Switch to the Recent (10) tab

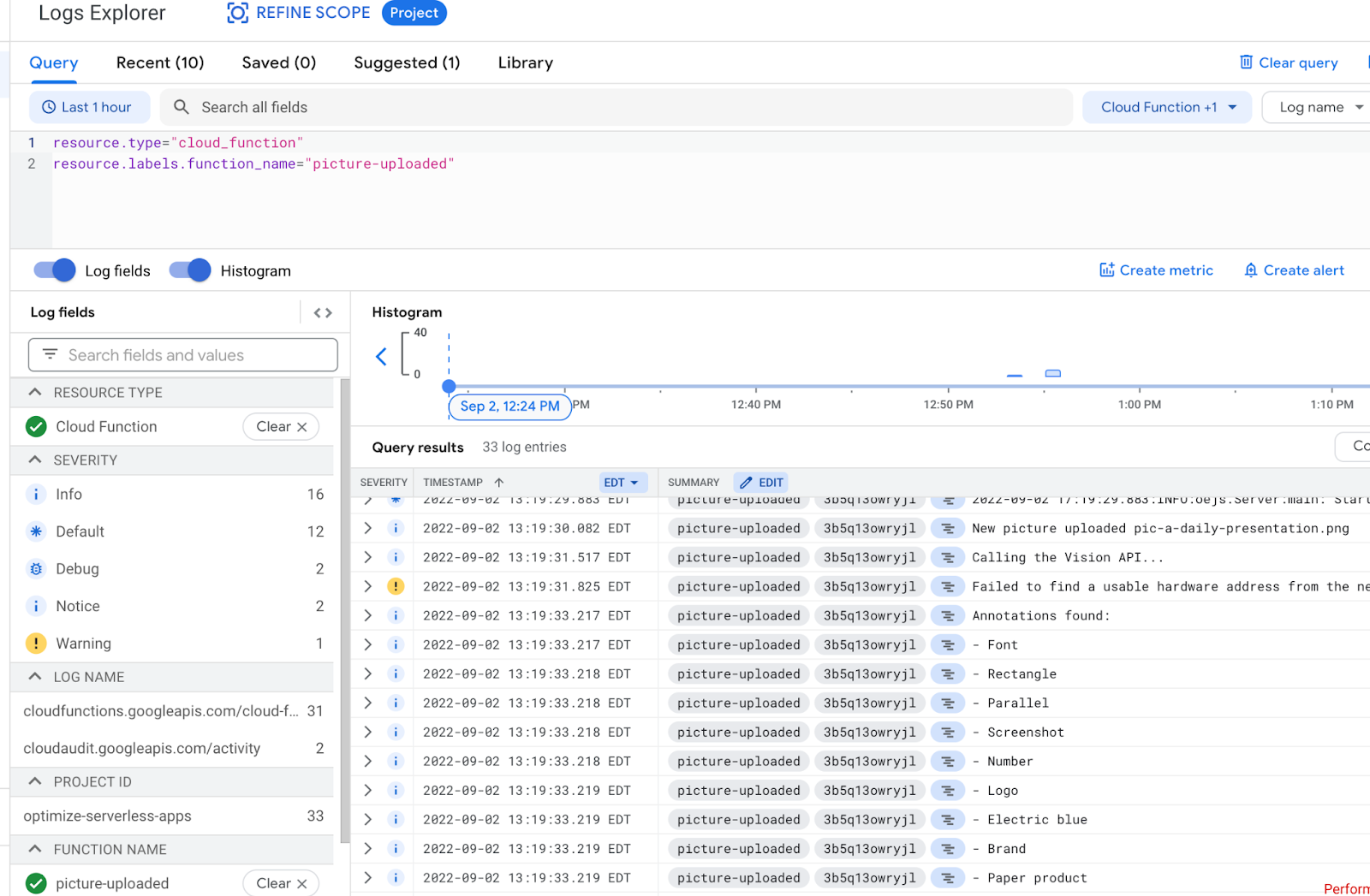tap(160, 62)
